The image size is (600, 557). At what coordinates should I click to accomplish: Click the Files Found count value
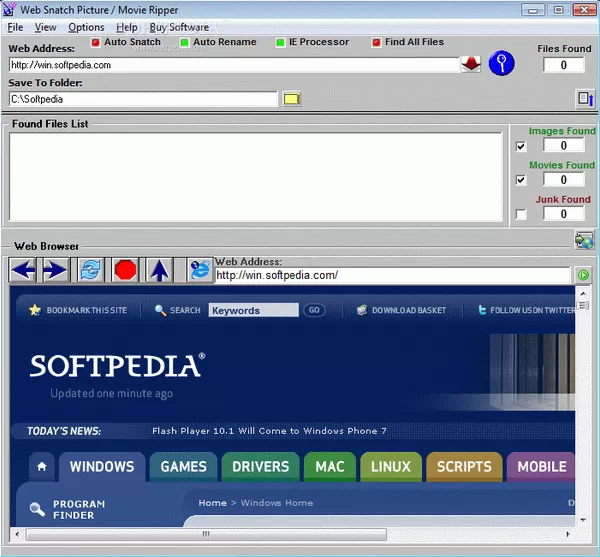pos(564,65)
